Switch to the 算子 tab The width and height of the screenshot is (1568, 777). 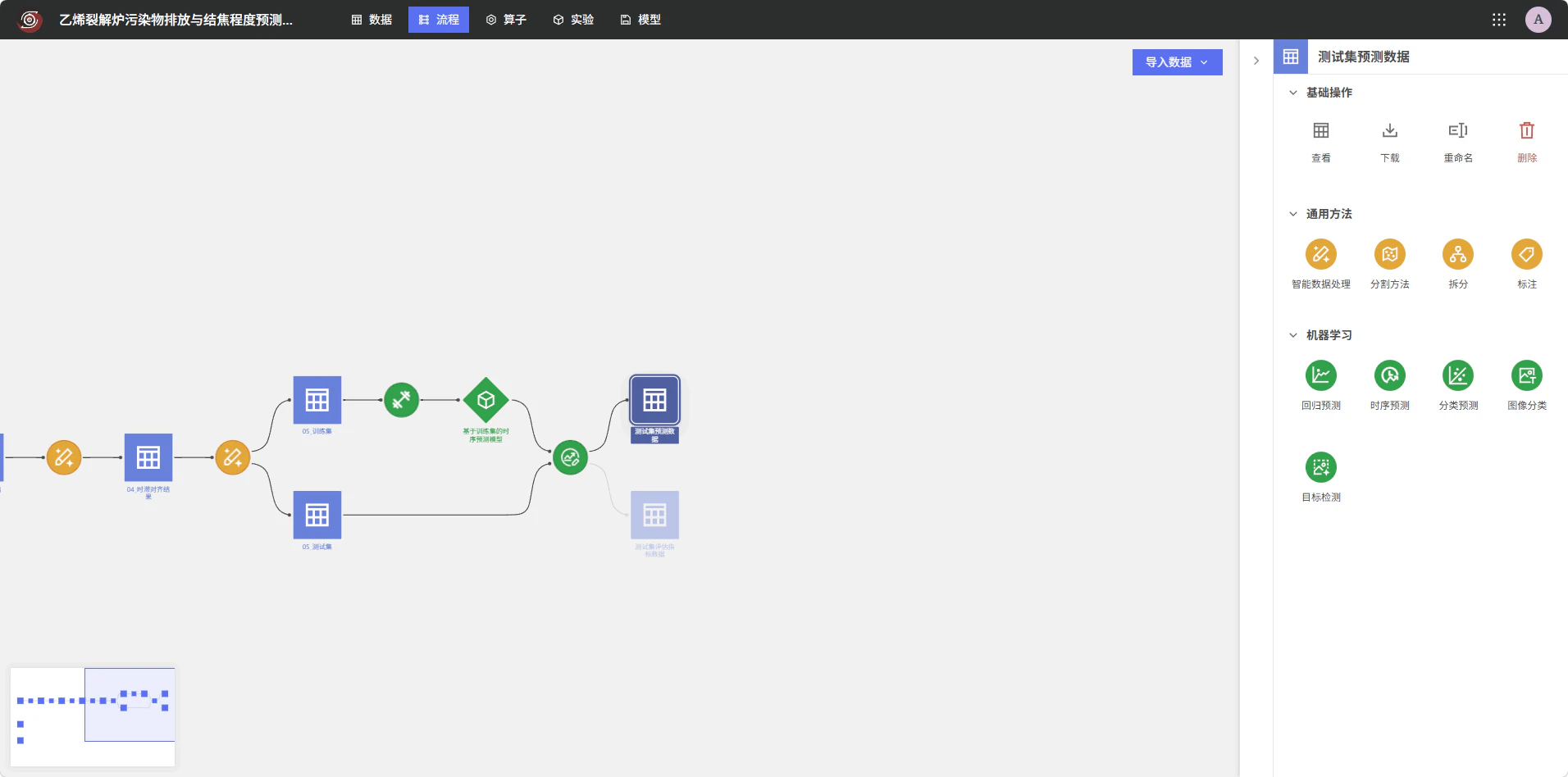pos(506,20)
